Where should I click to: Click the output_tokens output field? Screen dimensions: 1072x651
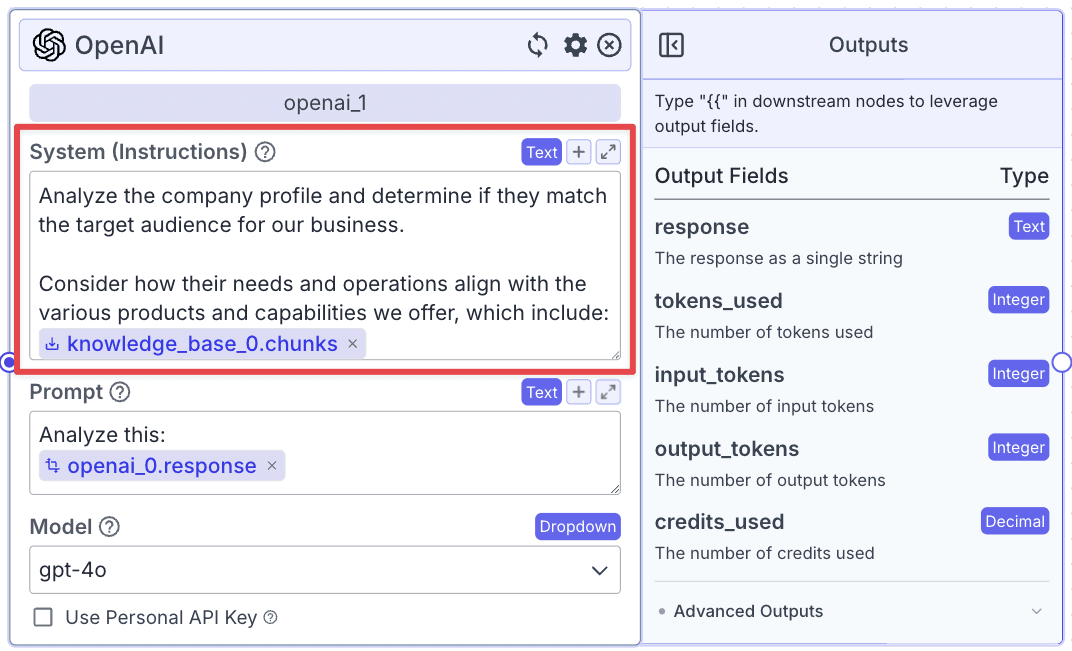(727, 449)
